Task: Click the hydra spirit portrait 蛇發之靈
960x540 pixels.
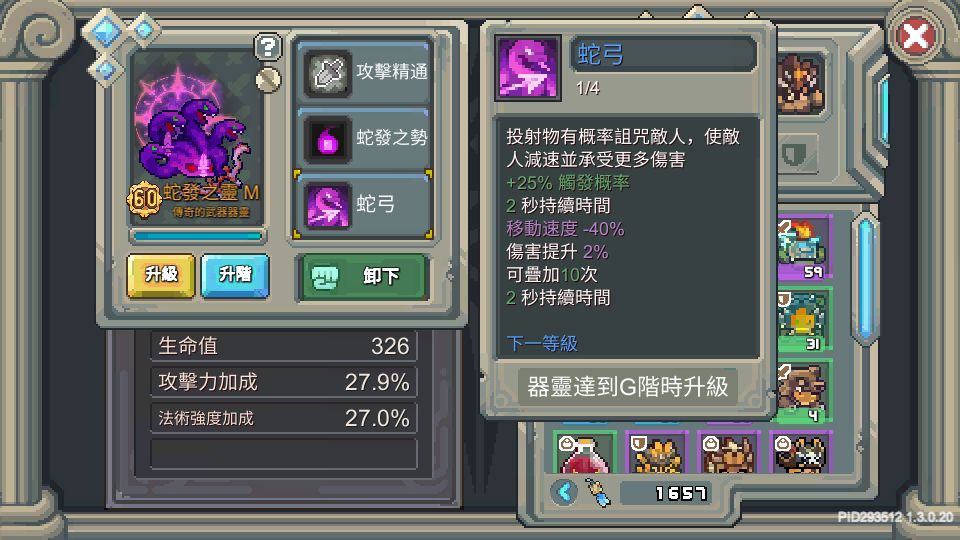Action: tap(197, 136)
